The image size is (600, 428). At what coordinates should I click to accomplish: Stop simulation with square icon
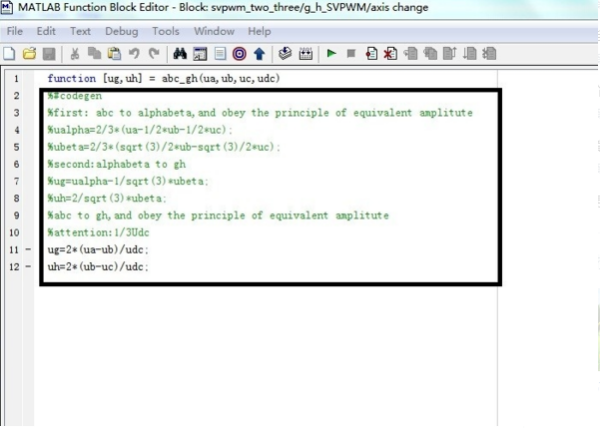click(x=351, y=54)
